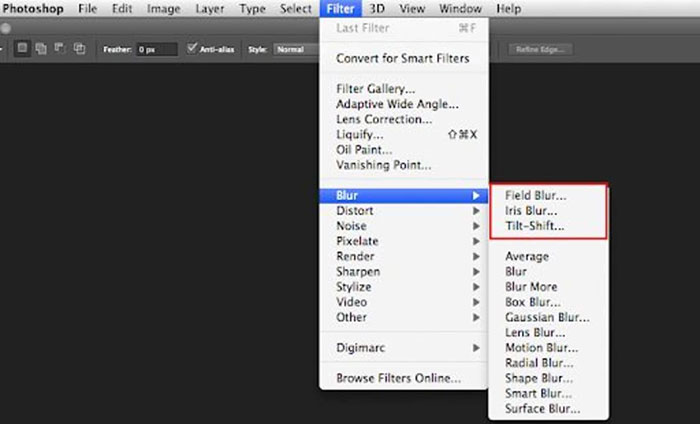The width and height of the screenshot is (700, 424).
Task: Click the Feather value input field
Action: click(157, 50)
